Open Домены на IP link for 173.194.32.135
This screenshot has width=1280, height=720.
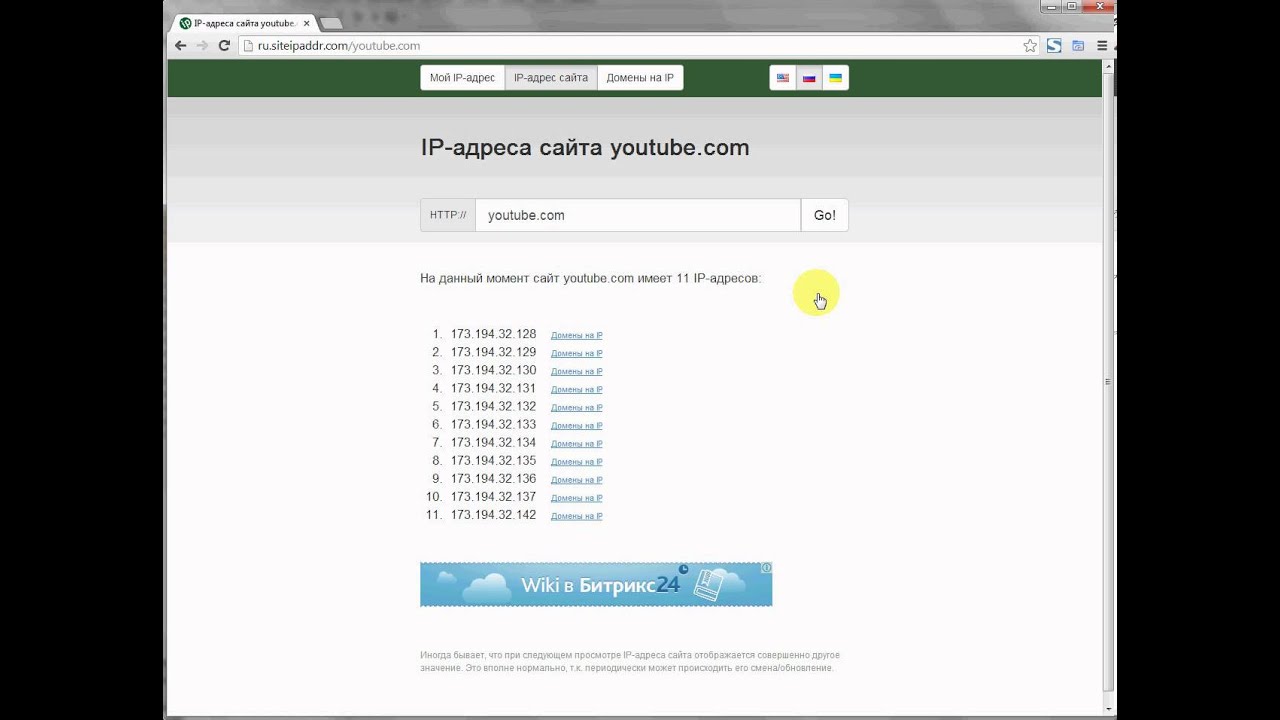(x=577, y=462)
